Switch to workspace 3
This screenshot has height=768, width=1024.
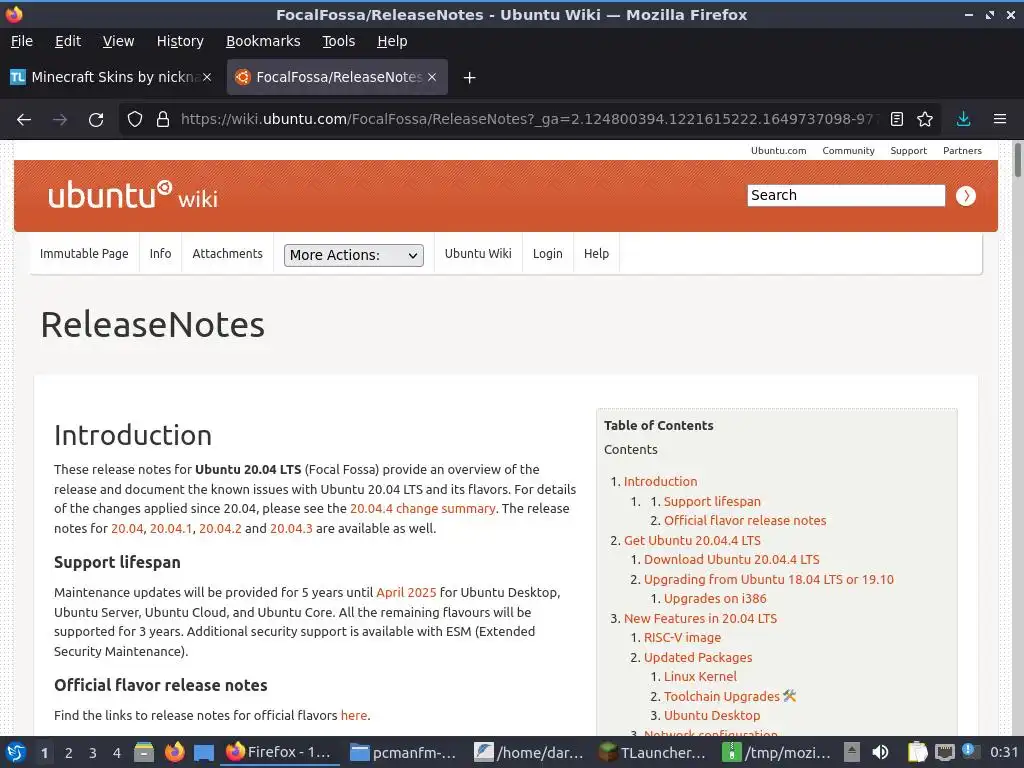click(x=93, y=753)
